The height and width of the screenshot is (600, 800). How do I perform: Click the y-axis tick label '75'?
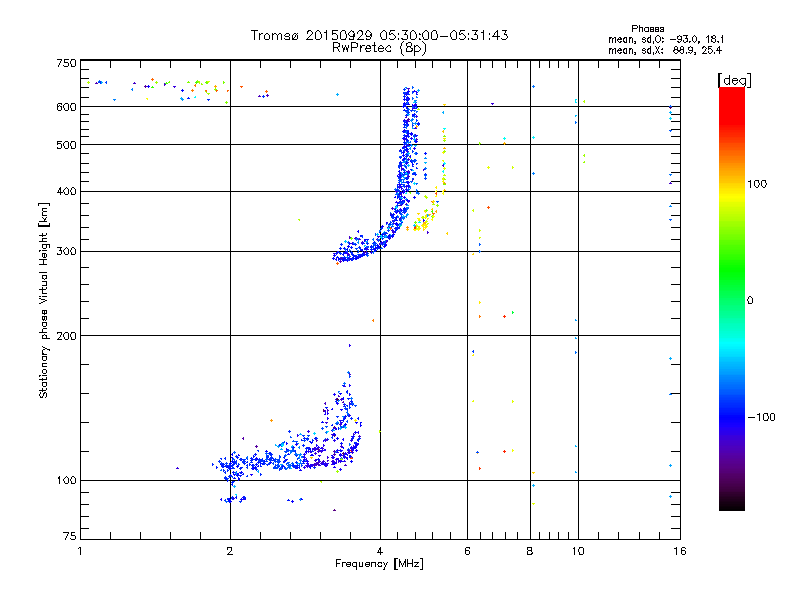tap(70, 536)
